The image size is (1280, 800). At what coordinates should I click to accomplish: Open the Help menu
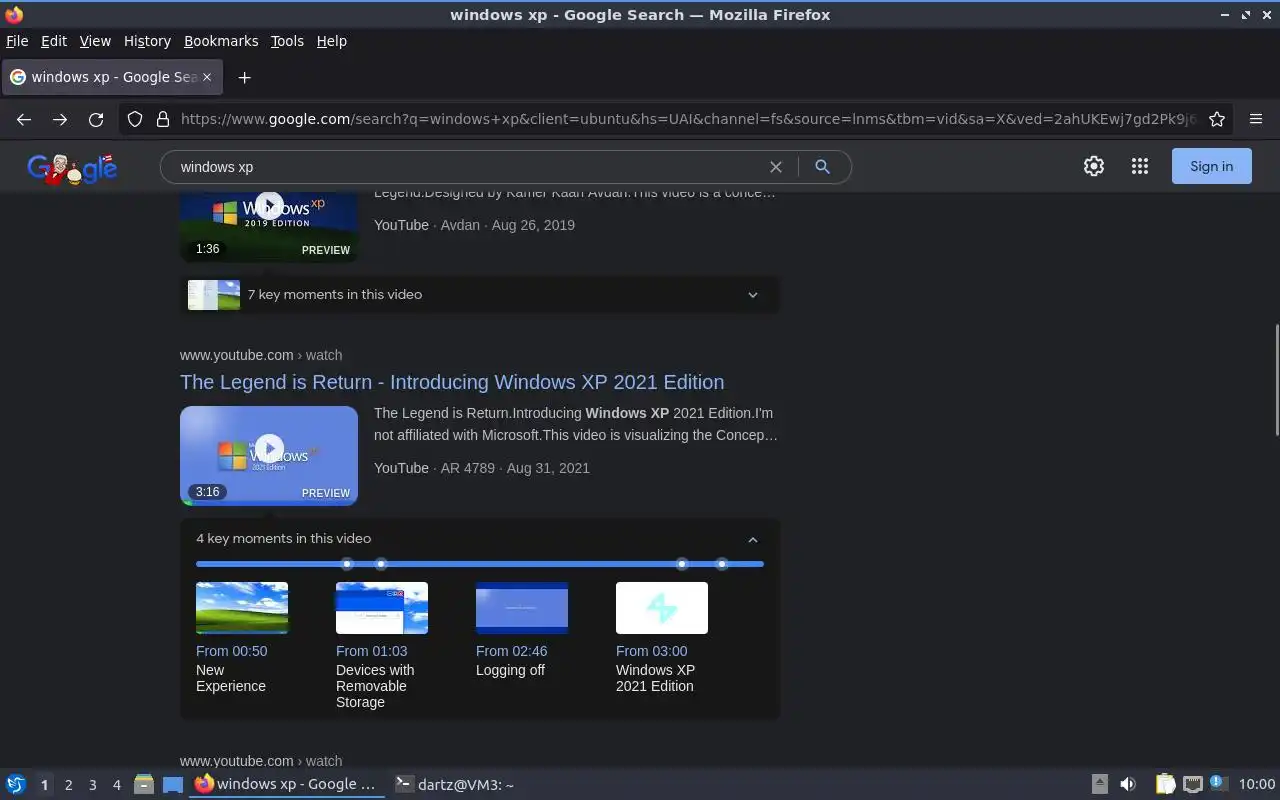tap(332, 41)
